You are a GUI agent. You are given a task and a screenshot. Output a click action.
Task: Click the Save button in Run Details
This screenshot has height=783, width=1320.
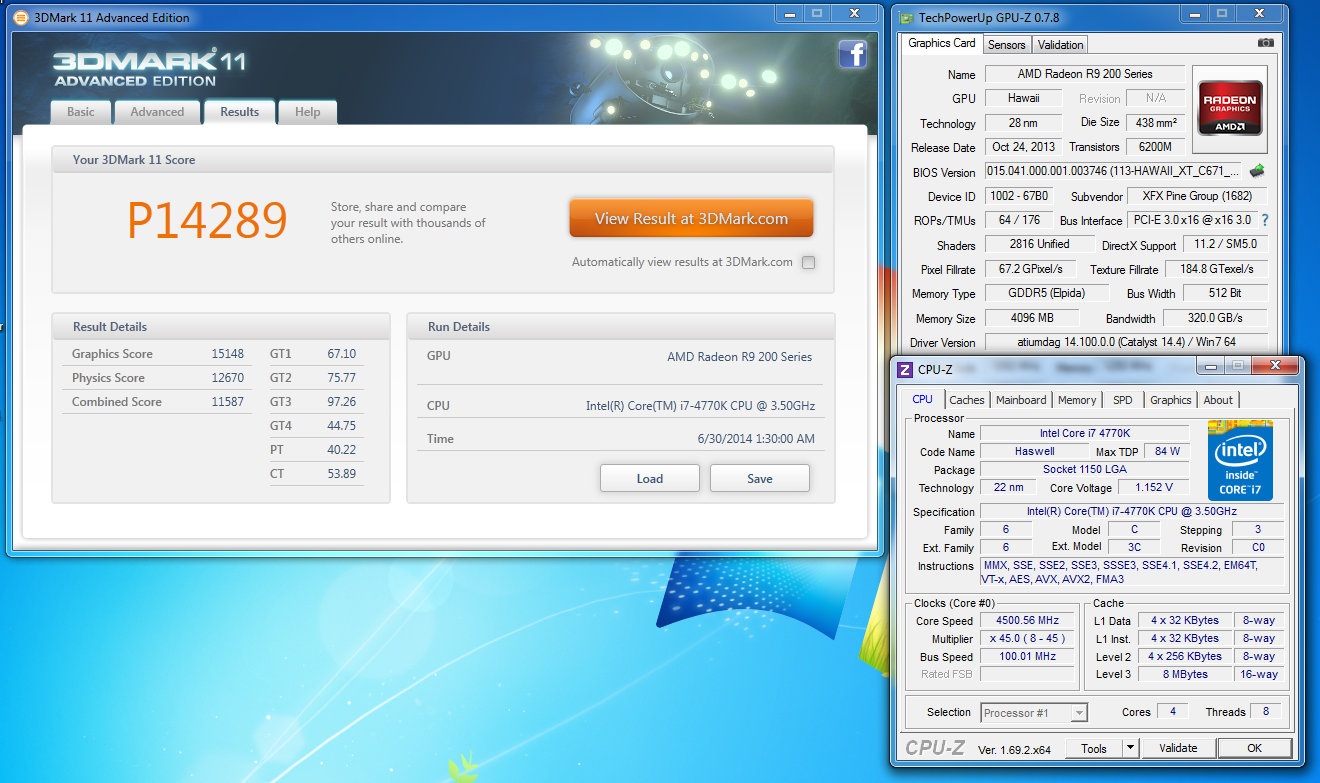pyautogui.click(x=760, y=478)
